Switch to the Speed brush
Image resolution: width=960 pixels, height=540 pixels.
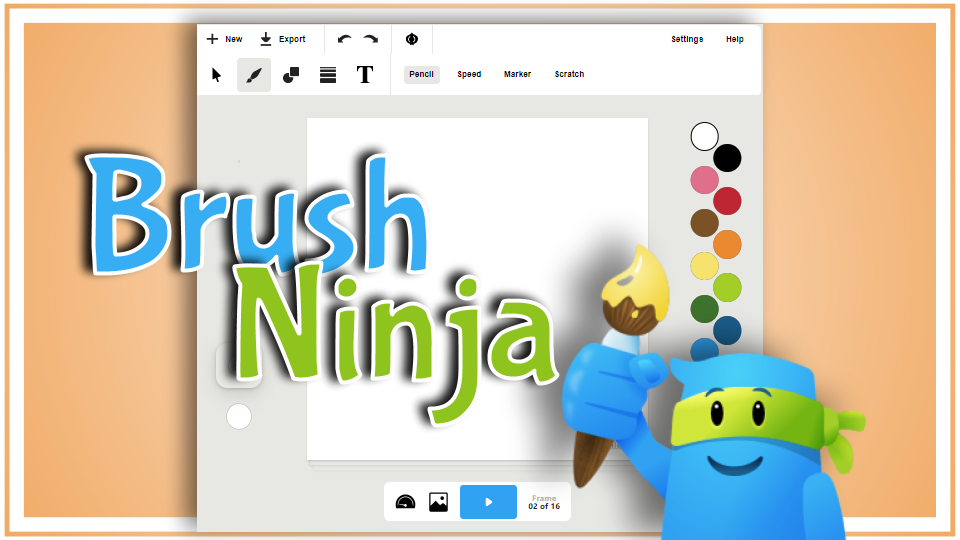pyautogui.click(x=469, y=74)
